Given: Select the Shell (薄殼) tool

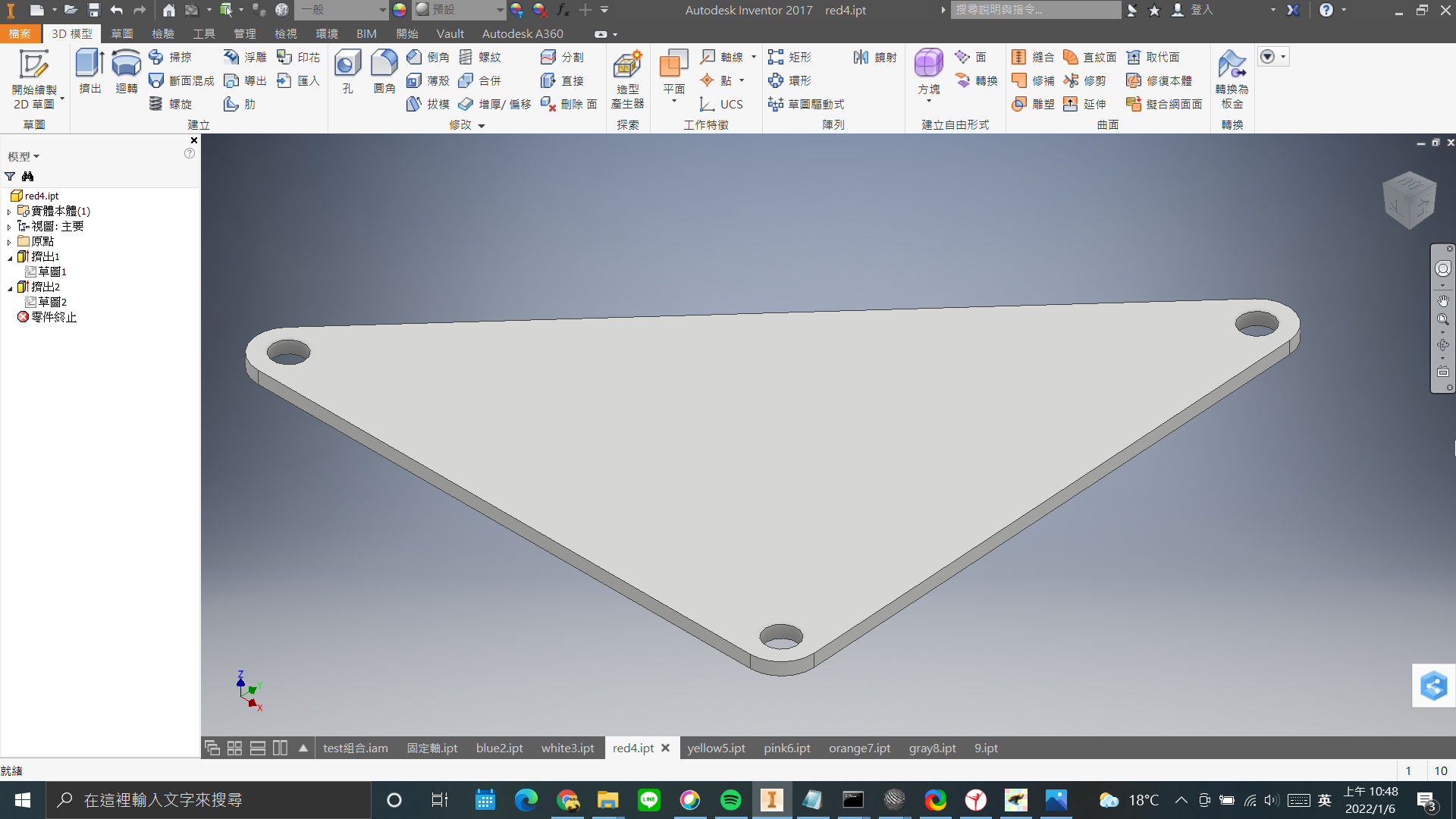Looking at the screenshot, I should [x=428, y=80].
